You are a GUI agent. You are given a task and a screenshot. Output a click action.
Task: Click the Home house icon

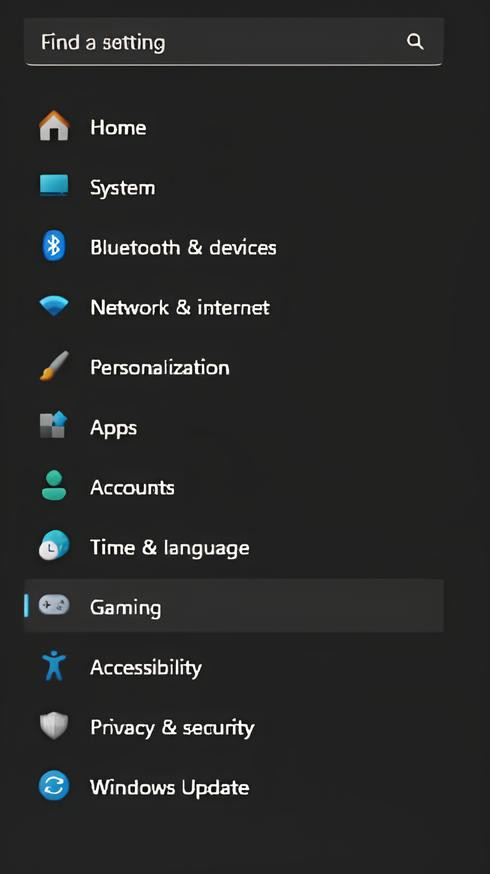click(54, 126)
